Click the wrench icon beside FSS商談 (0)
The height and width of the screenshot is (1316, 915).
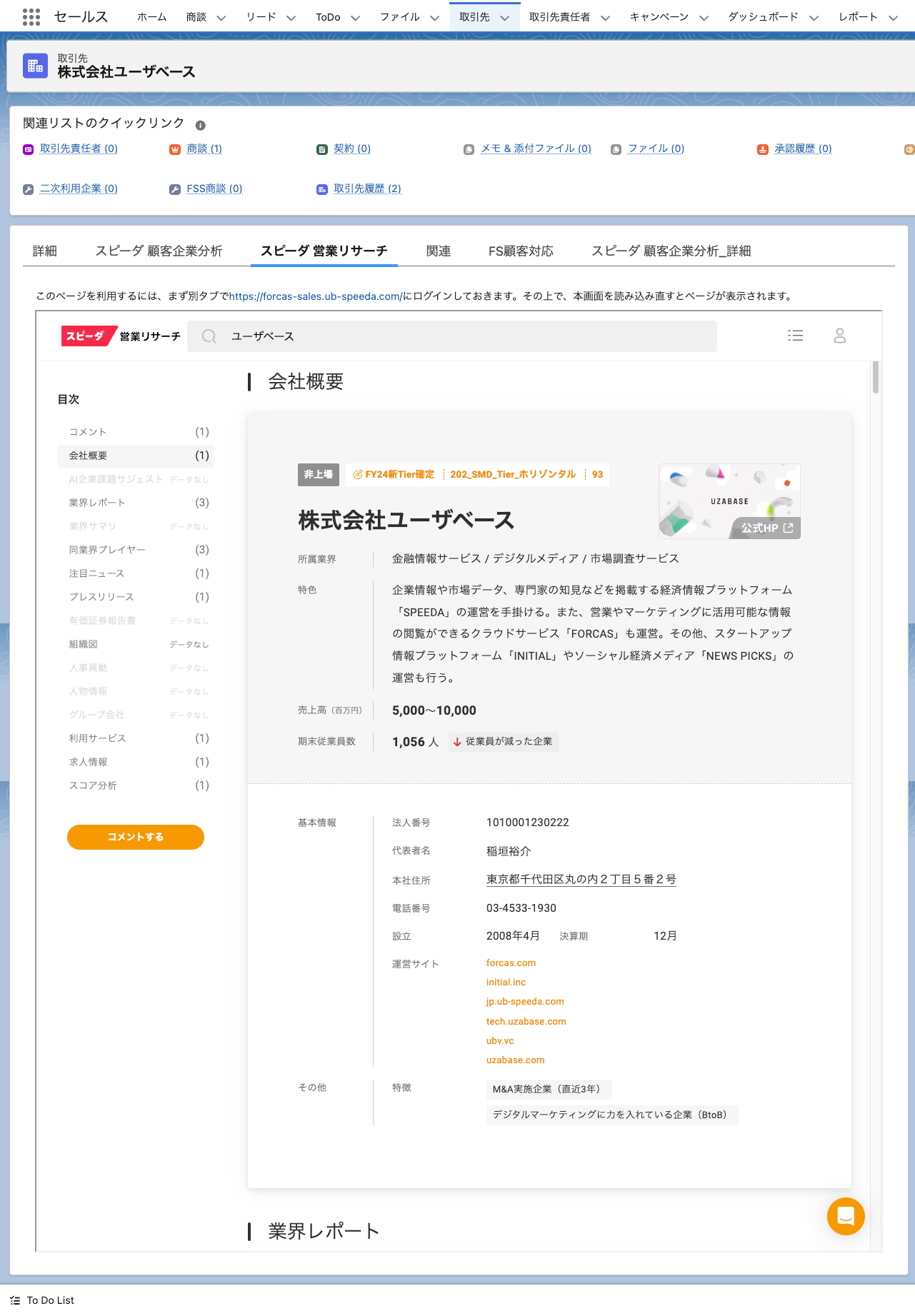(x=175, y=189)
